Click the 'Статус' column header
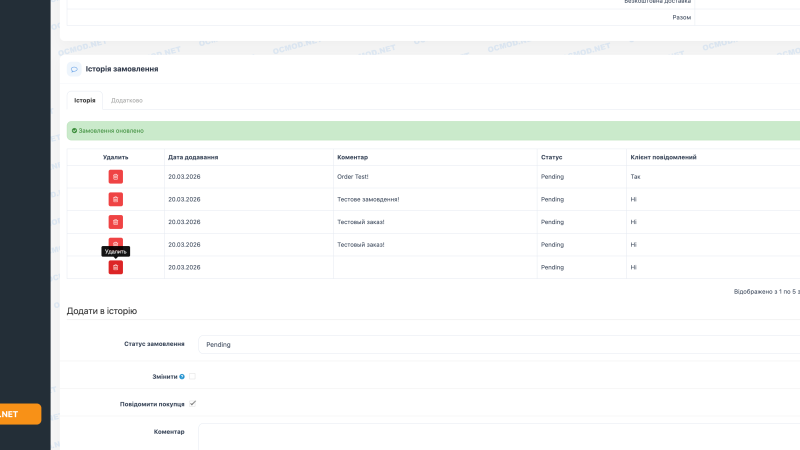The image size is (800, 450). [551, 157]
